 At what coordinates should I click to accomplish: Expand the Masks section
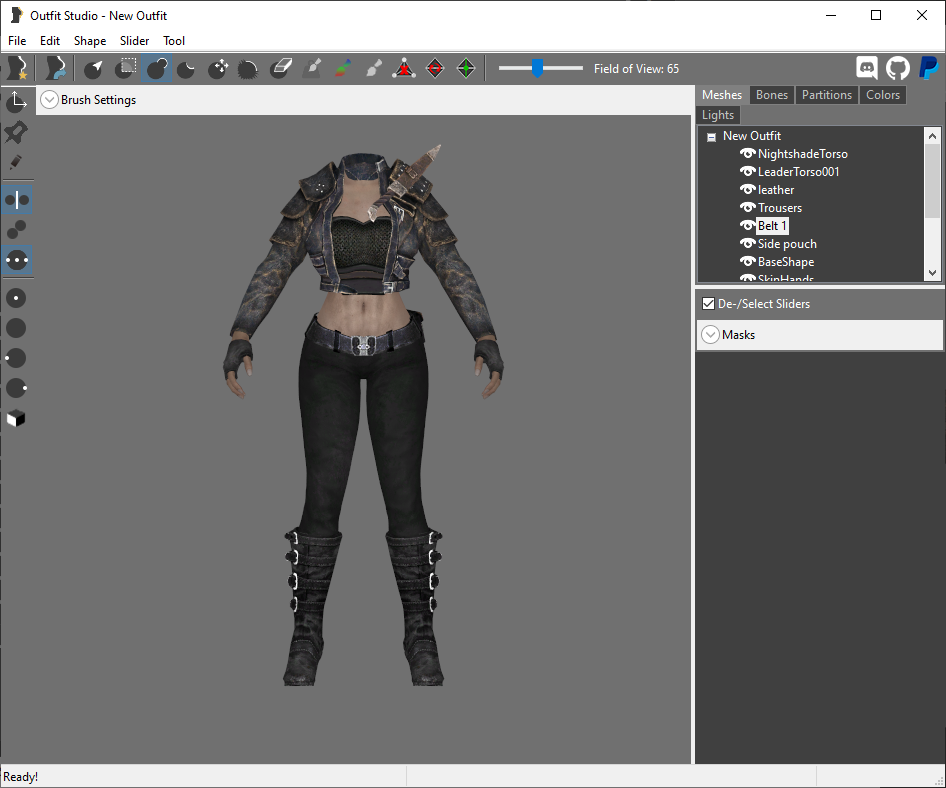[x=711, y=334]
